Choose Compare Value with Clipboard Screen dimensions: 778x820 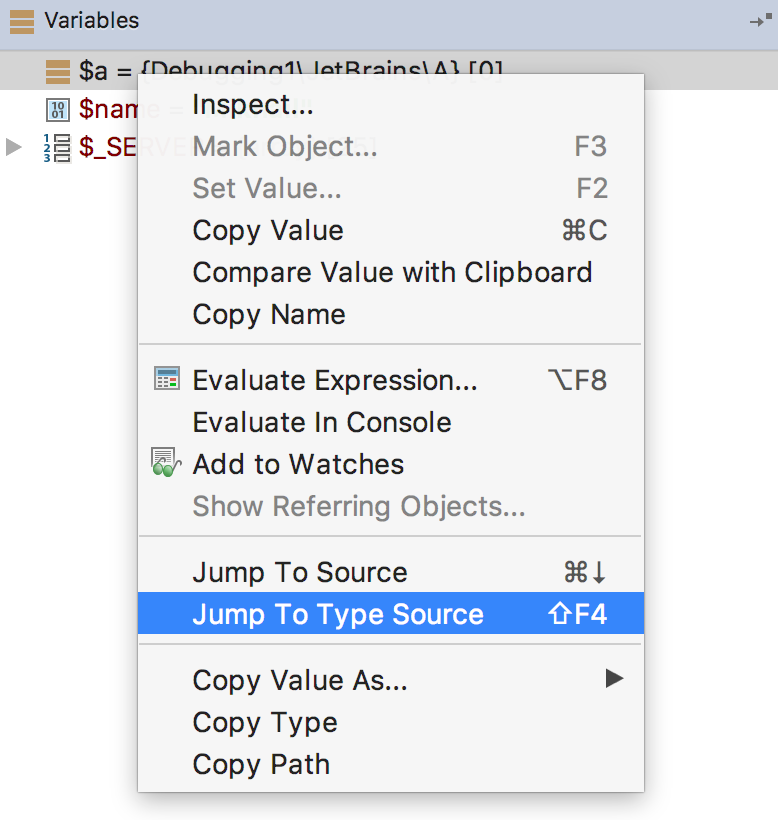pos(391,272)
